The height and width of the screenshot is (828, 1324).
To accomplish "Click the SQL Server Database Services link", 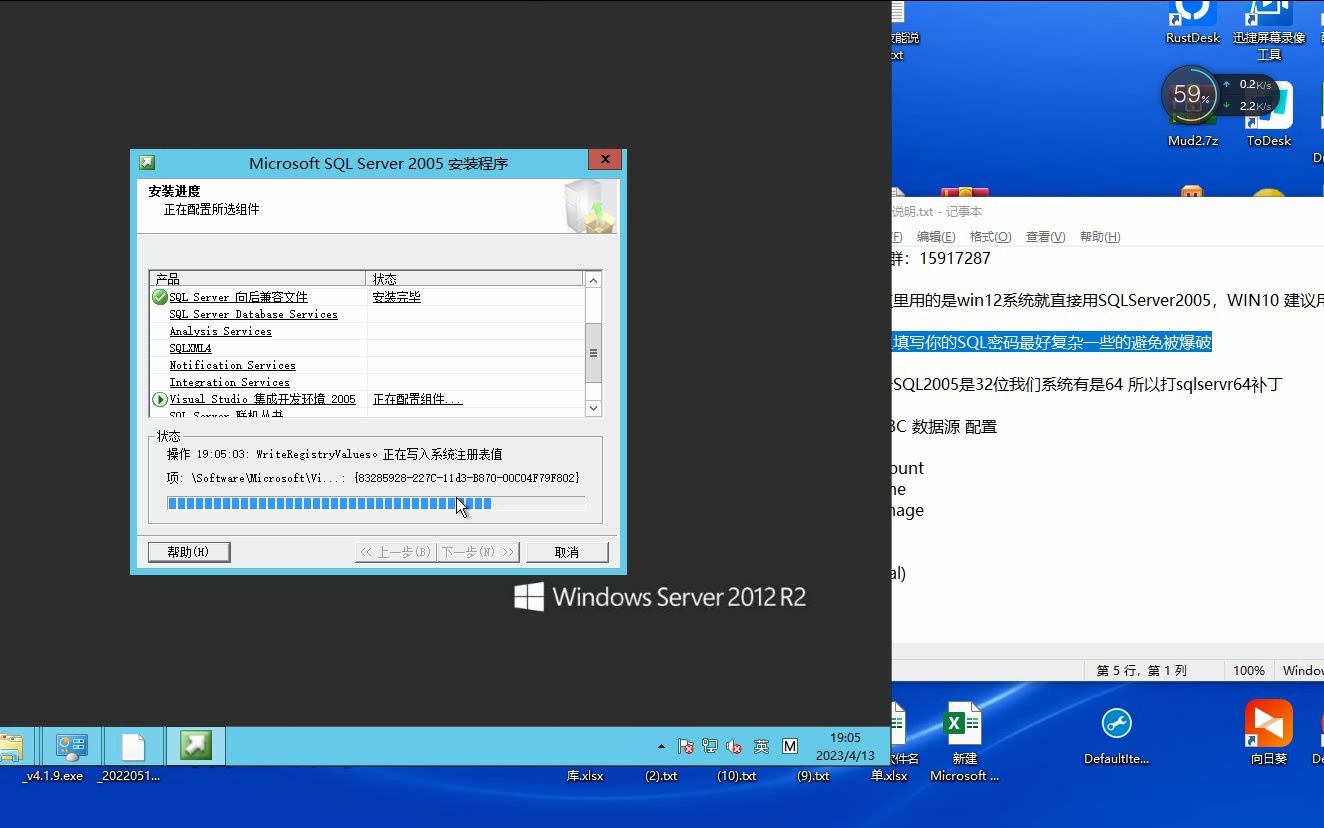I will 253,314.
